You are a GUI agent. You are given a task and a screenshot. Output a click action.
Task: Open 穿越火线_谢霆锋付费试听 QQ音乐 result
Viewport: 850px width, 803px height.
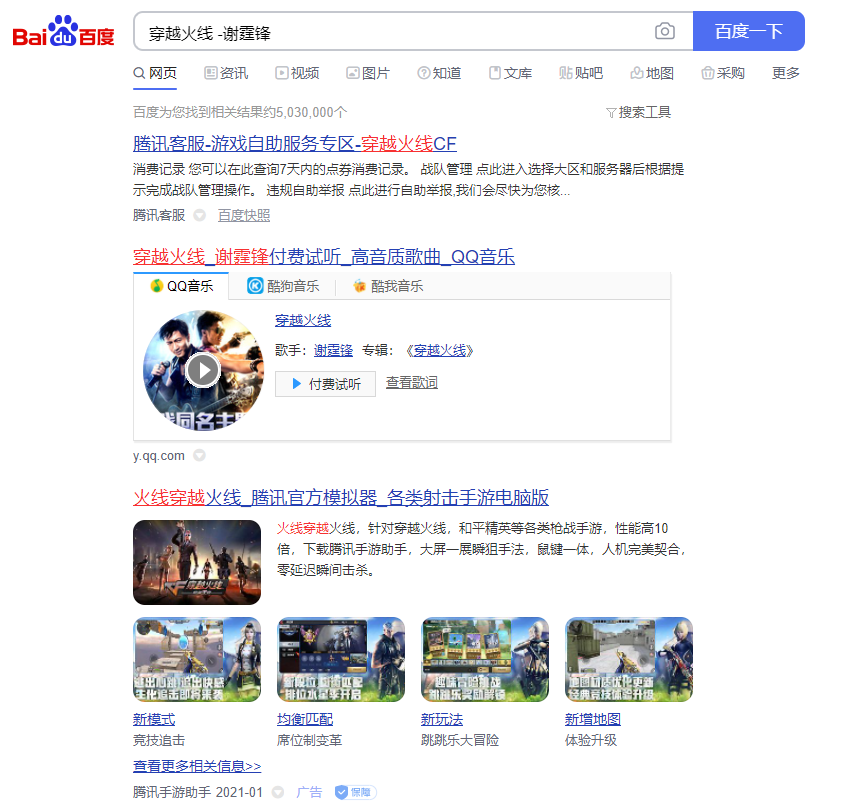pos(324,256)
